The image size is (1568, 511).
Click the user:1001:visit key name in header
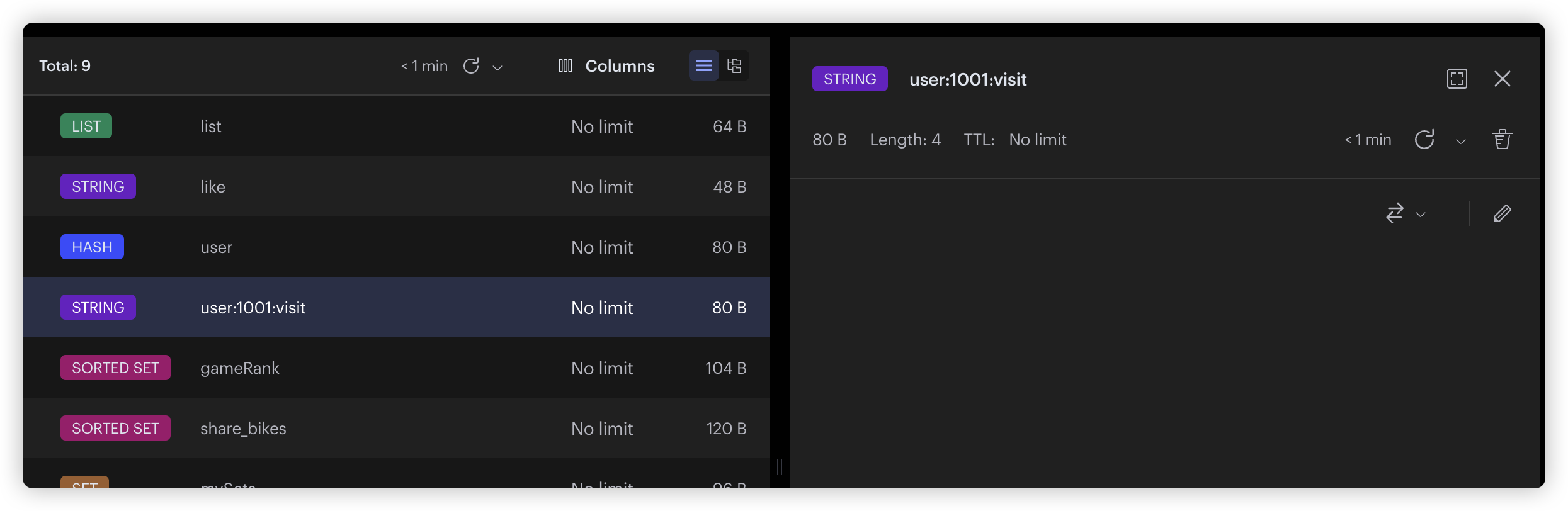tap(968, 79)
